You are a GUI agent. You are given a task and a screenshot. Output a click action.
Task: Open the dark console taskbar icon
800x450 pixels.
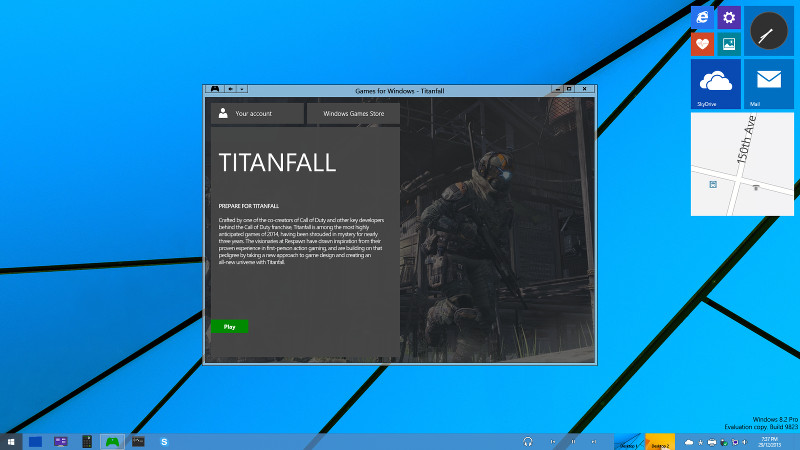pyautogui.click(x=138, y=442)
